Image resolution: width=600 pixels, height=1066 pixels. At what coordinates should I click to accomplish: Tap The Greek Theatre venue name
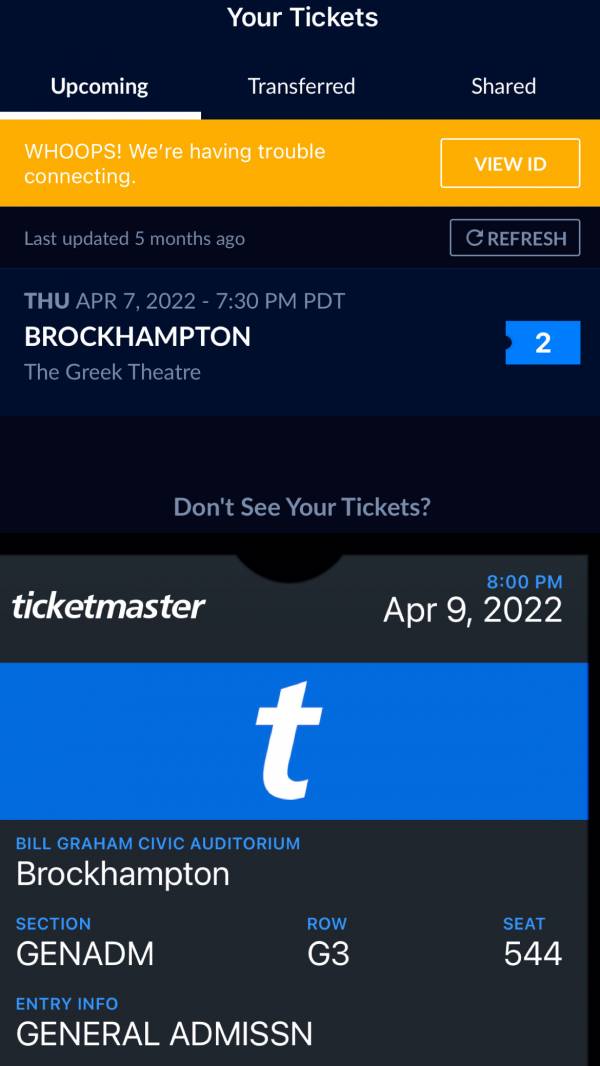click(x=112, y=372)
